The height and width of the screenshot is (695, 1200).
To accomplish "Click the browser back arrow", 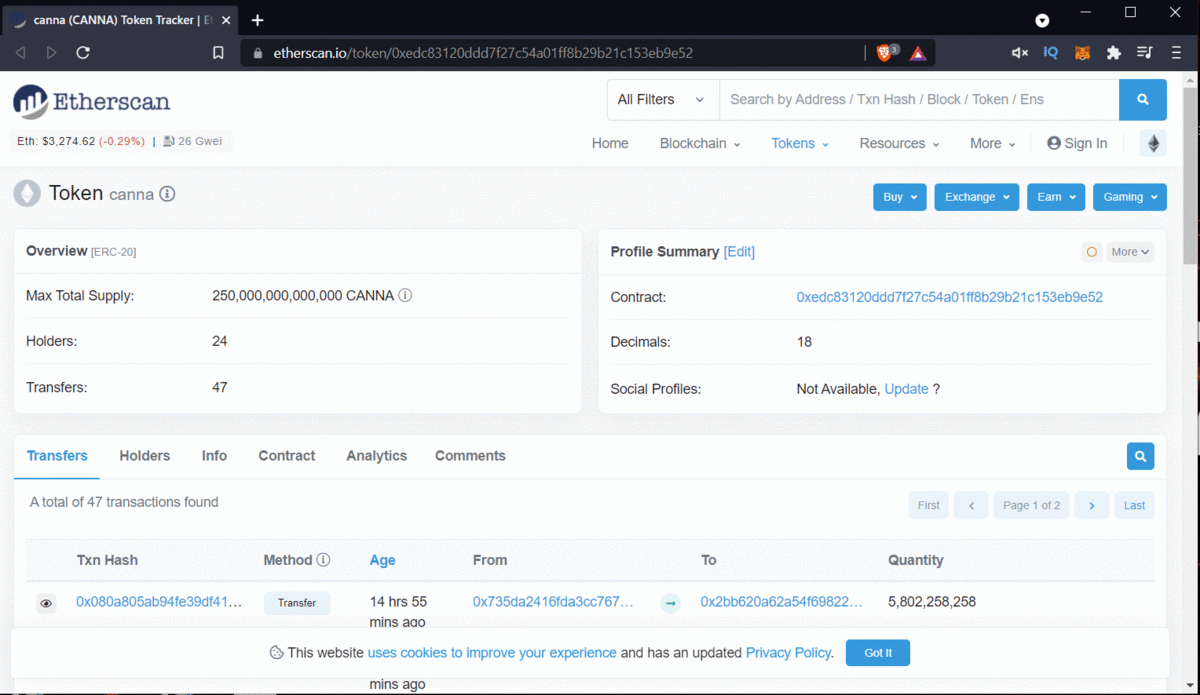I will [21, 53].
